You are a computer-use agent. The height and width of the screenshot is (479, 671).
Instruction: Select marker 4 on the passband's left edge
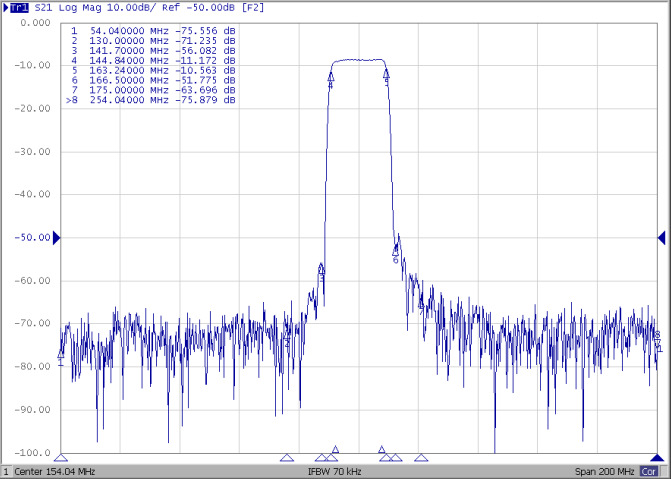tap(331, 77)
